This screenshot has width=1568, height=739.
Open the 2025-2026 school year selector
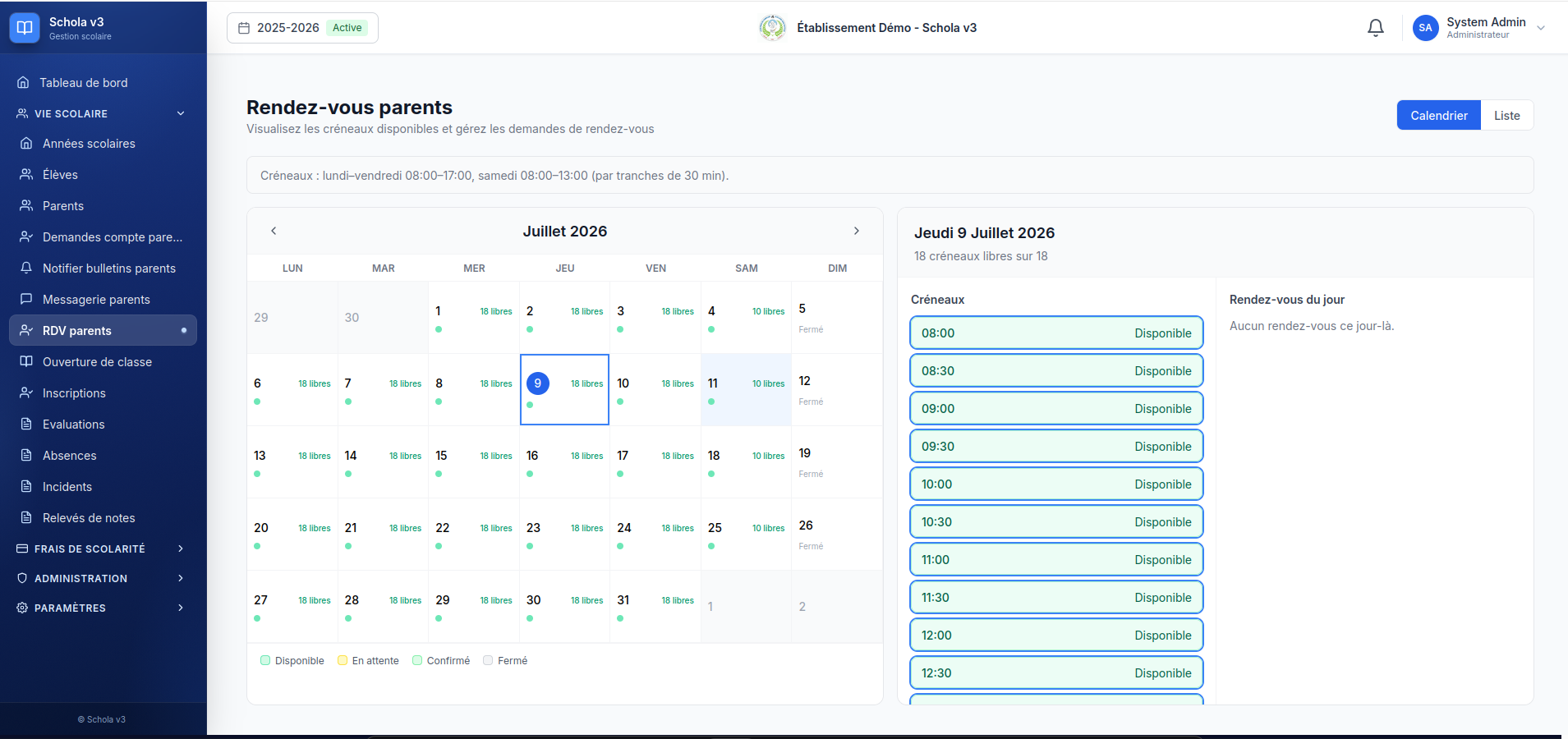[x=302, y=28]
